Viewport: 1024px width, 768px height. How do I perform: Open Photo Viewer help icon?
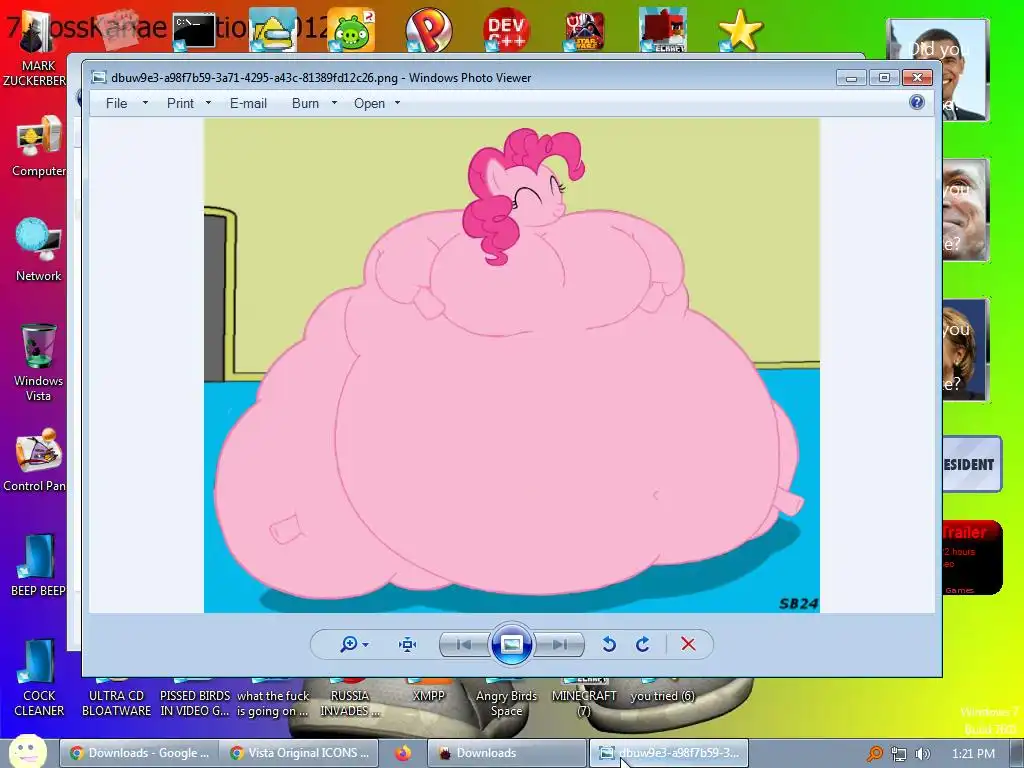coord(917,102)
